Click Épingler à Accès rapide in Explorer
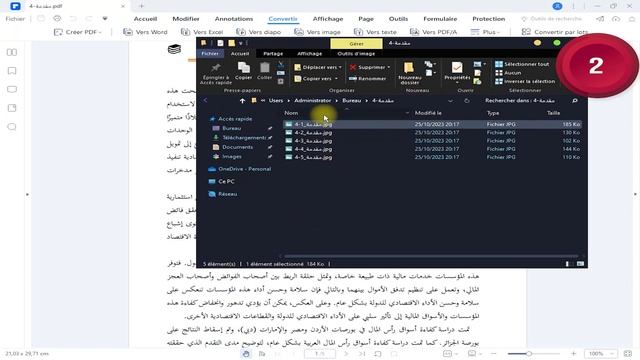The image size is (640, 360). coord(216,73)
